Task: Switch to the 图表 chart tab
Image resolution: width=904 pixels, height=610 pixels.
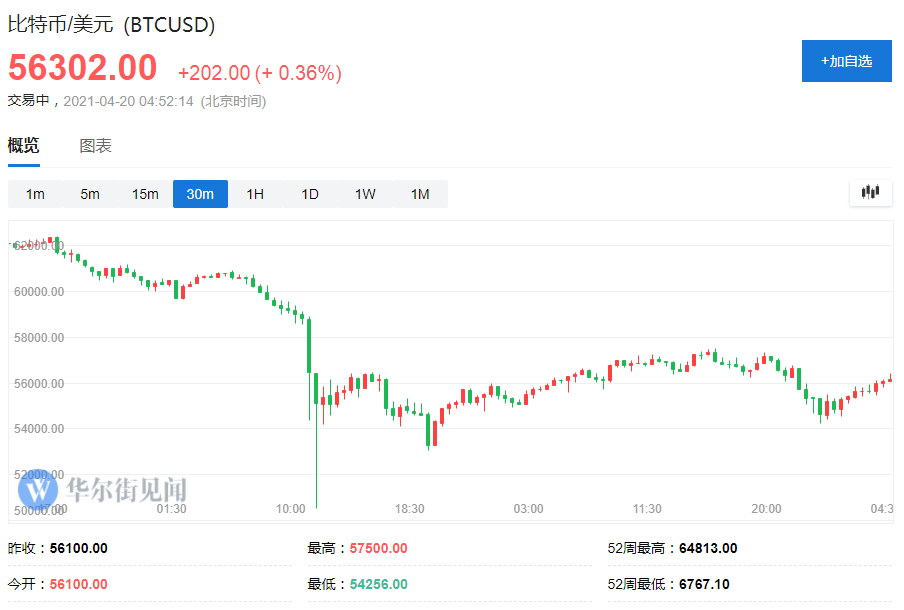Action: point(94,145)
